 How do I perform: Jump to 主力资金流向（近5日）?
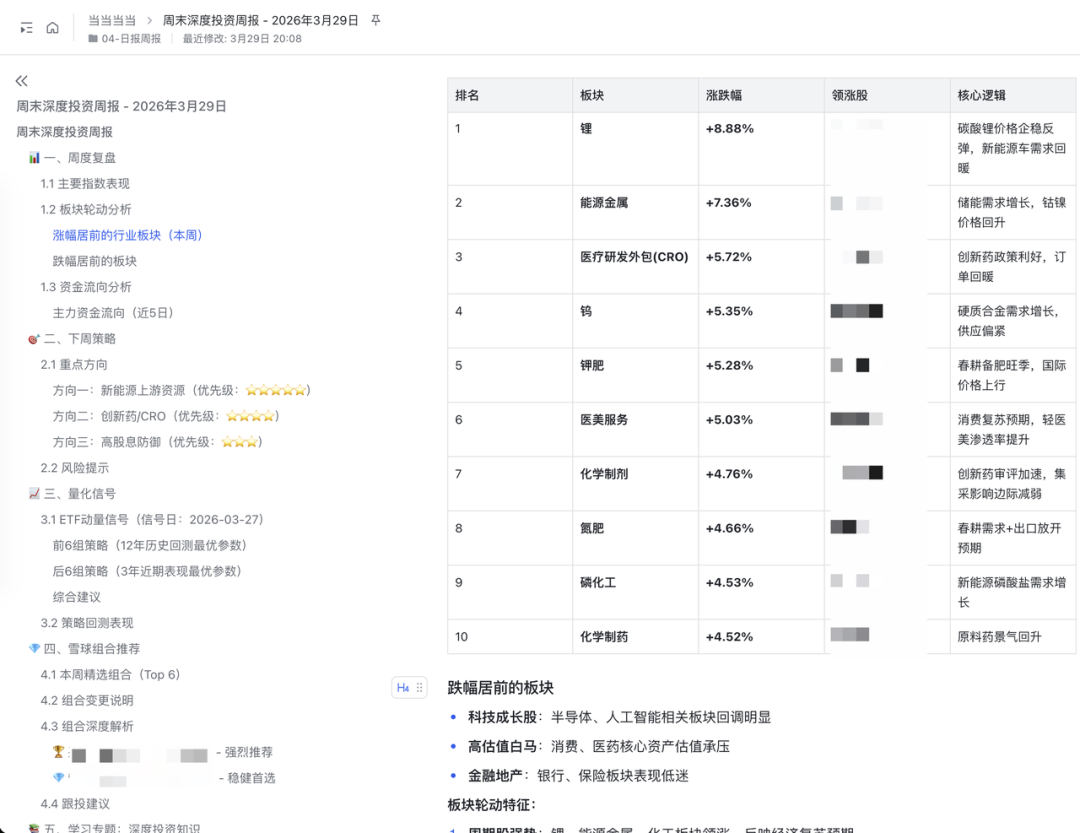click(114, 313)
